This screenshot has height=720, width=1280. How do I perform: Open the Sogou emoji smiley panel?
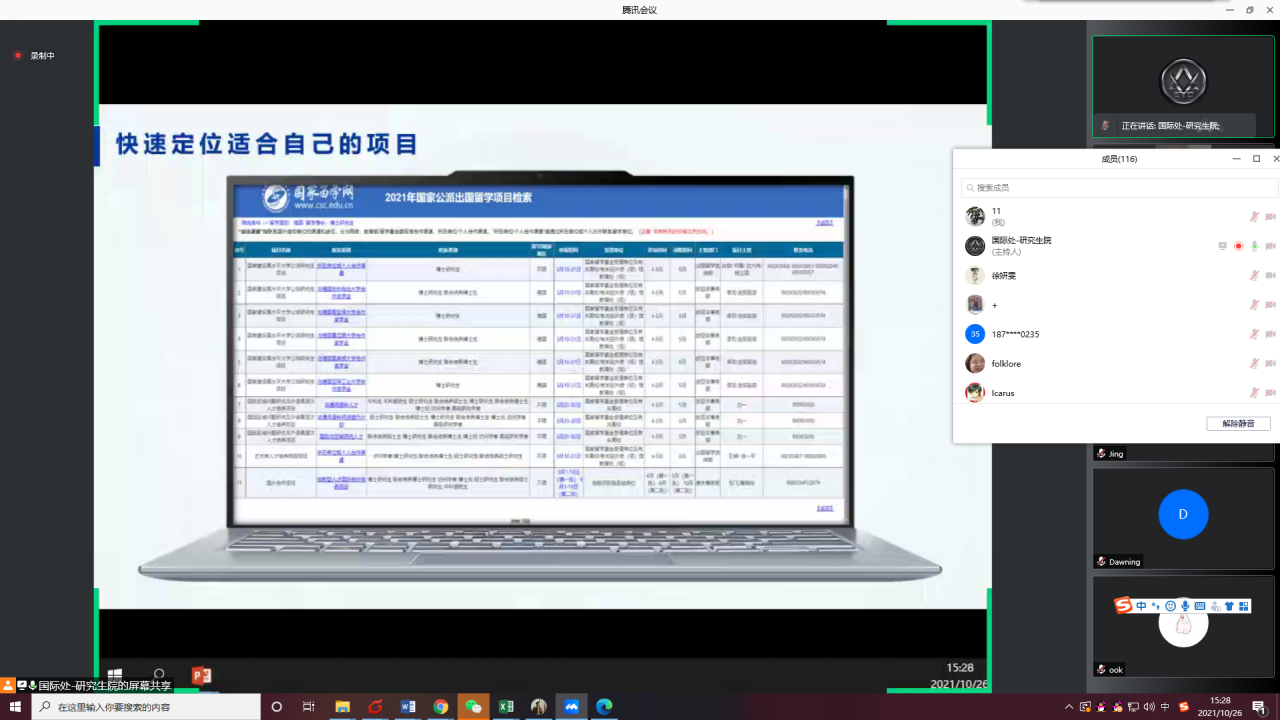1171,606
